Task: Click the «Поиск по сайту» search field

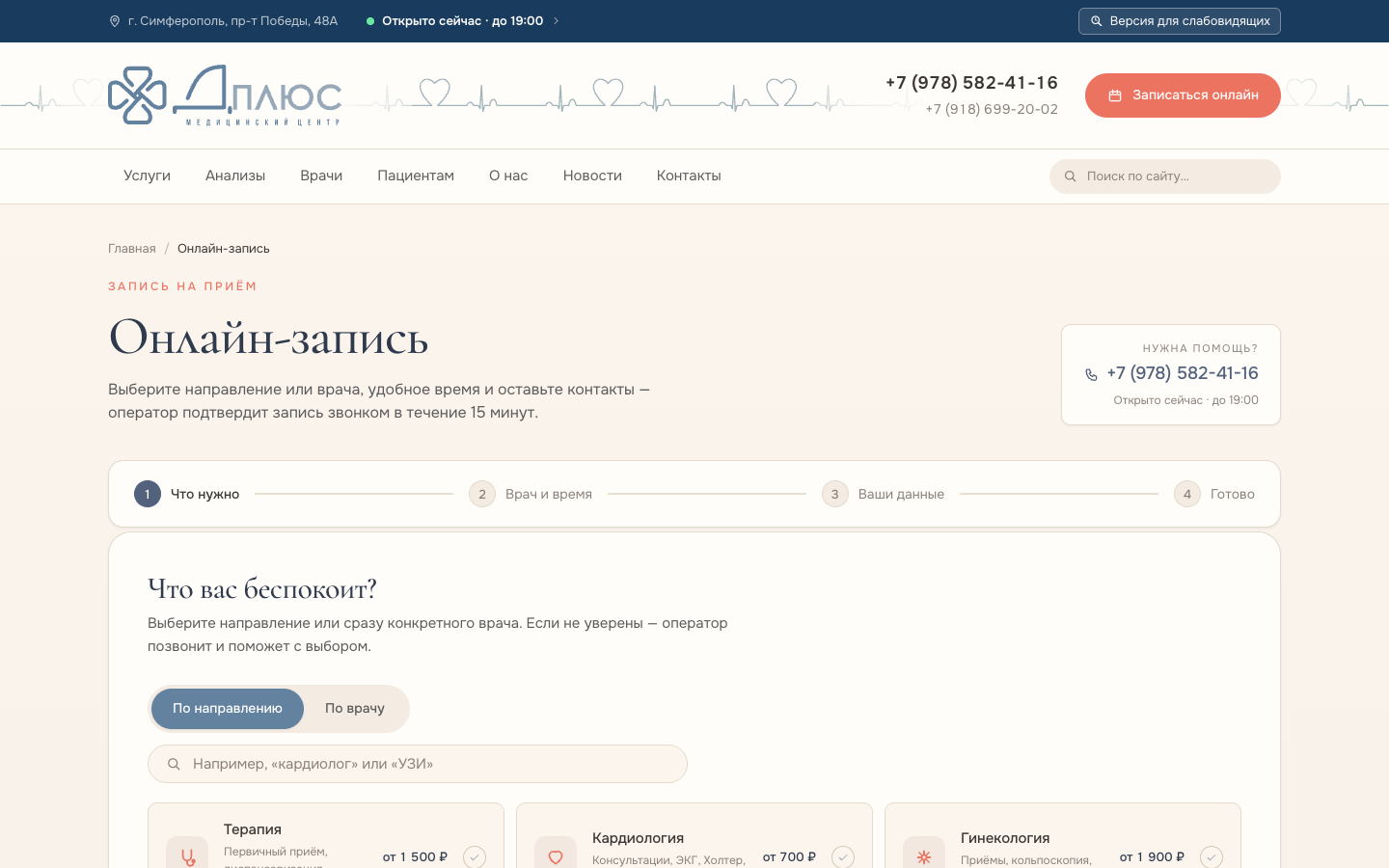Action: click(1164, 176)
